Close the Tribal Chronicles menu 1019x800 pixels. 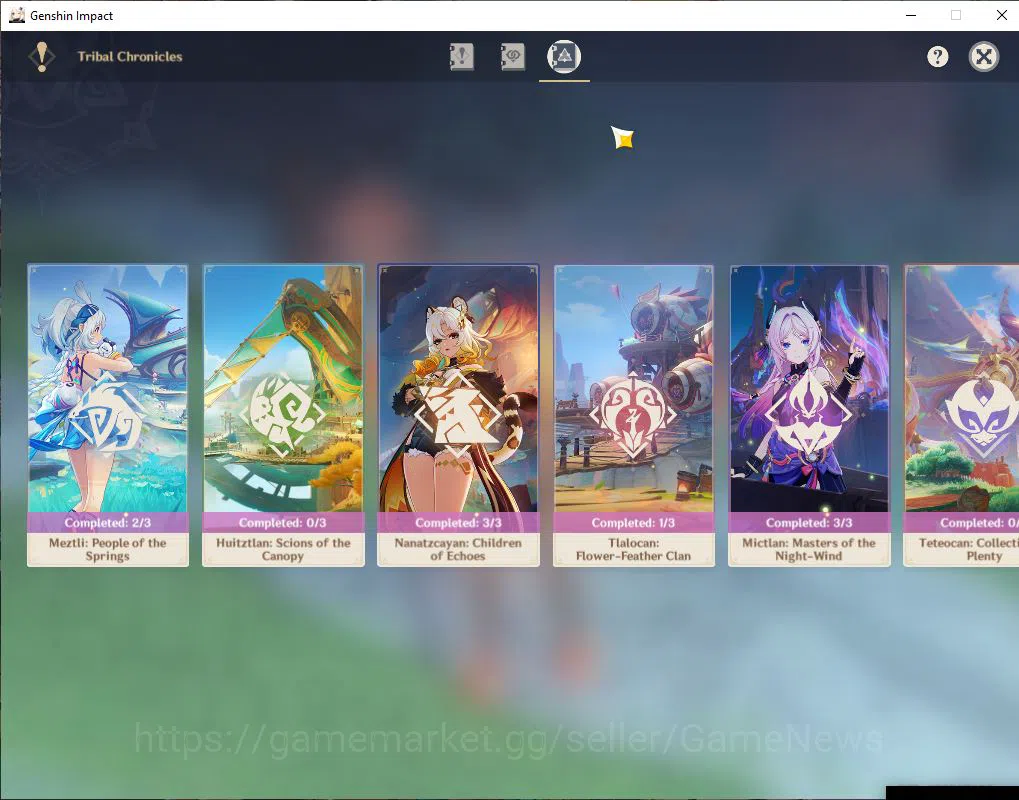[x=983, y=57]
